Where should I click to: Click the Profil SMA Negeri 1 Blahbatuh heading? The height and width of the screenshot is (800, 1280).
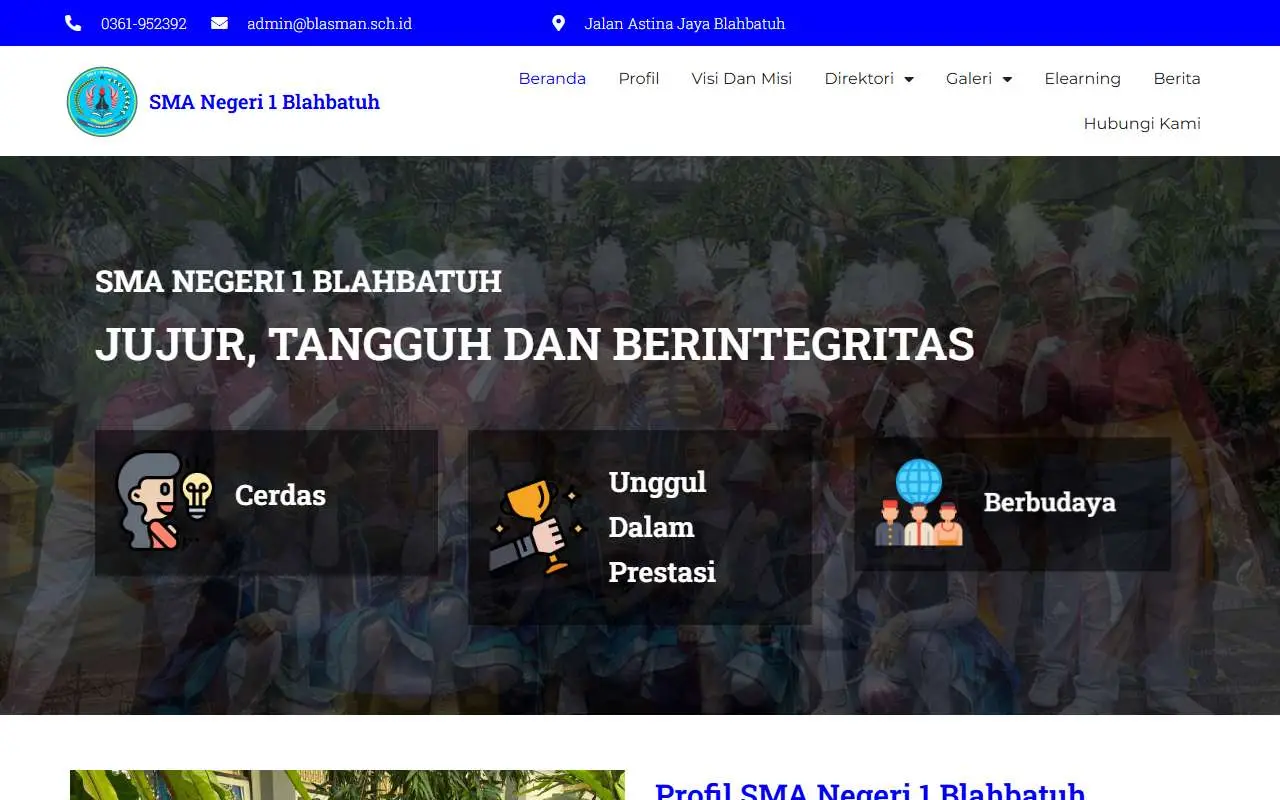870,790
